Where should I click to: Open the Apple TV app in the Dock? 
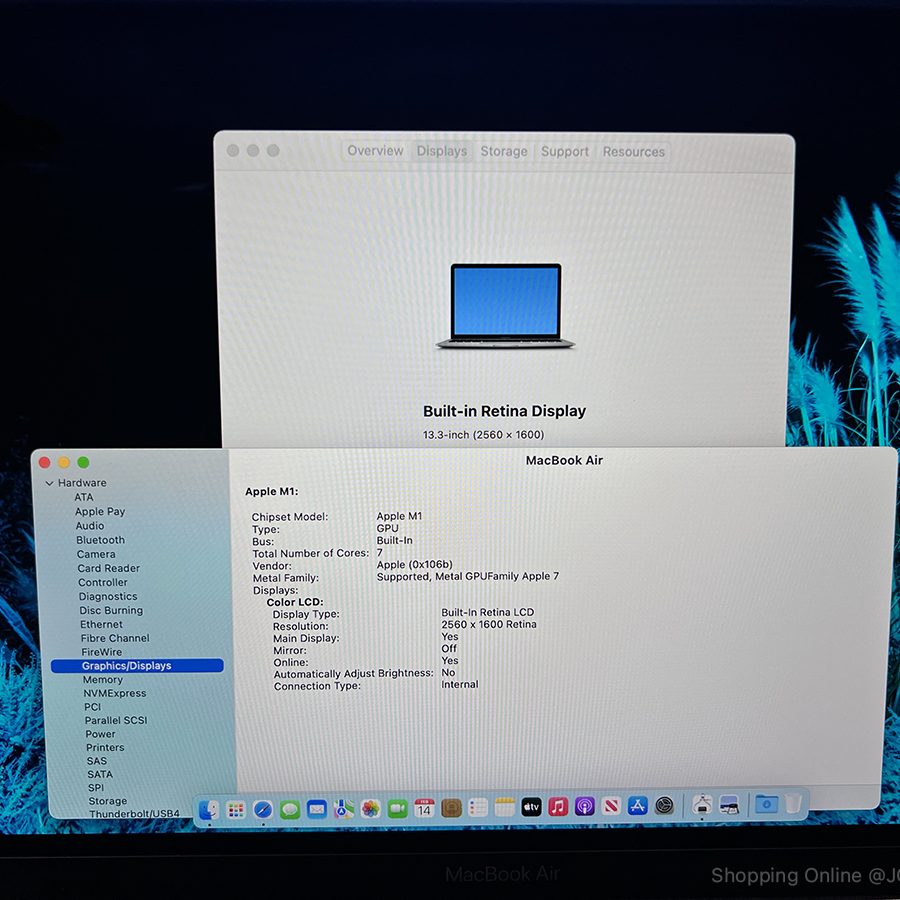(x=532, y=808)
